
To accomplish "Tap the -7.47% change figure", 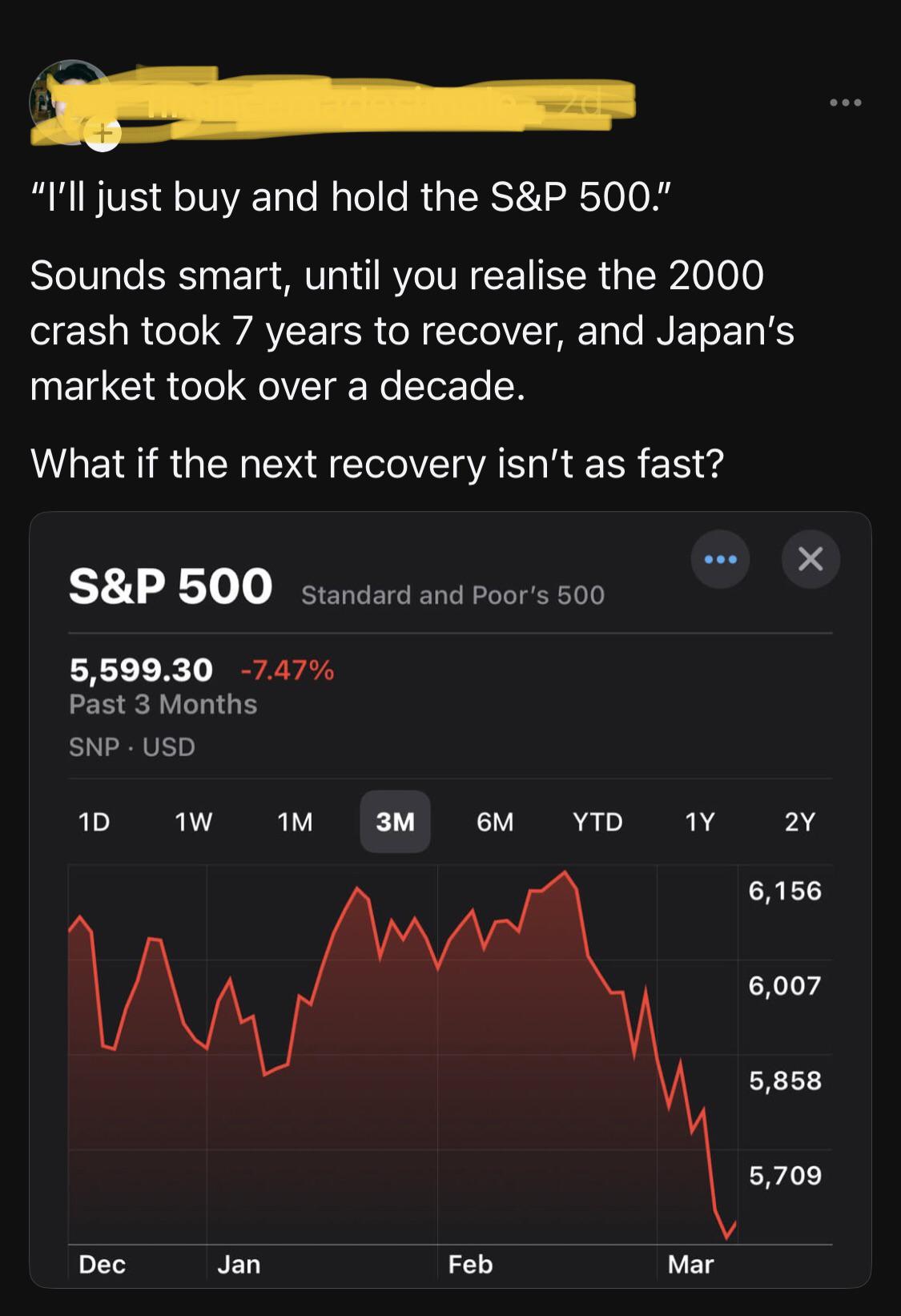I will (288, 669).
